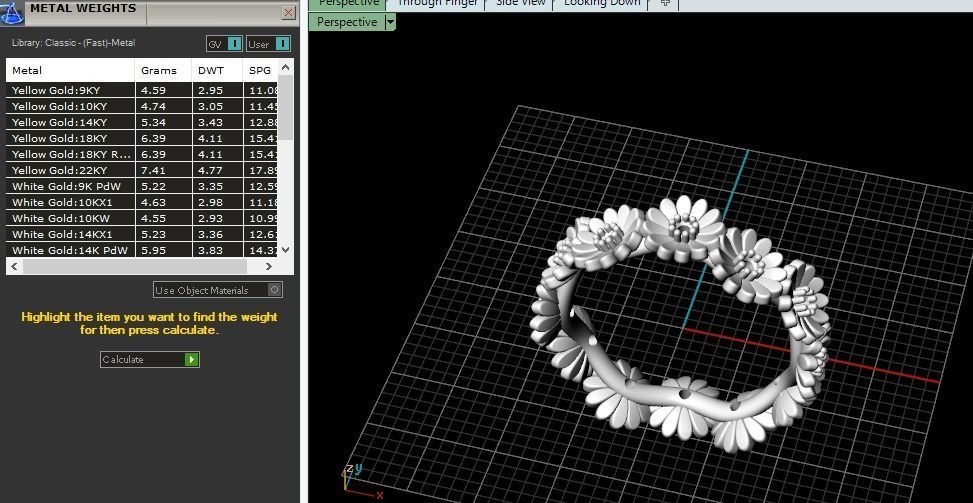This screenshot has width=973, height=503.
Task: Toggle the GV library switch
Action: pos(224,44)
